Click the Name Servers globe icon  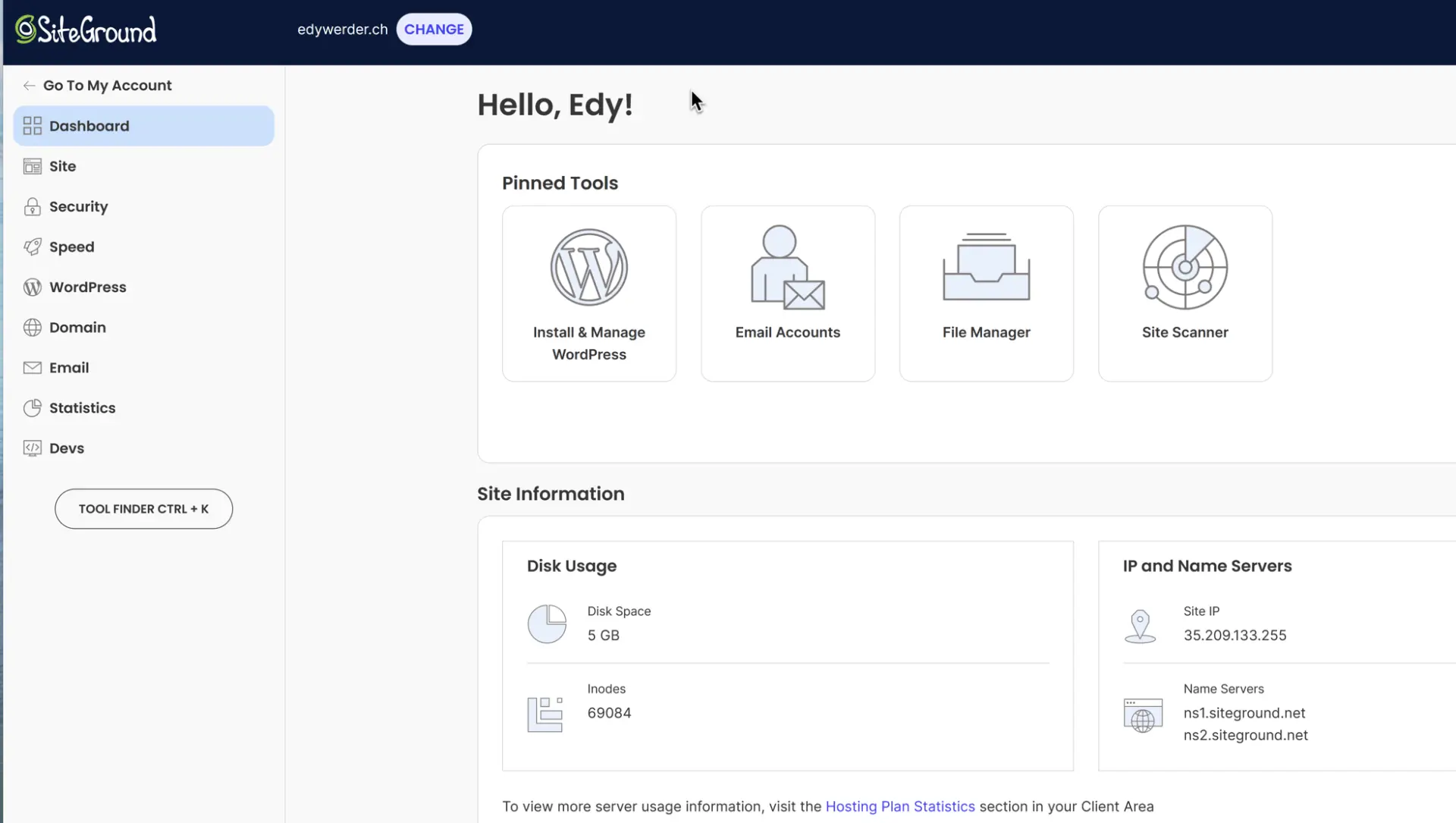tap(1143, 714)
